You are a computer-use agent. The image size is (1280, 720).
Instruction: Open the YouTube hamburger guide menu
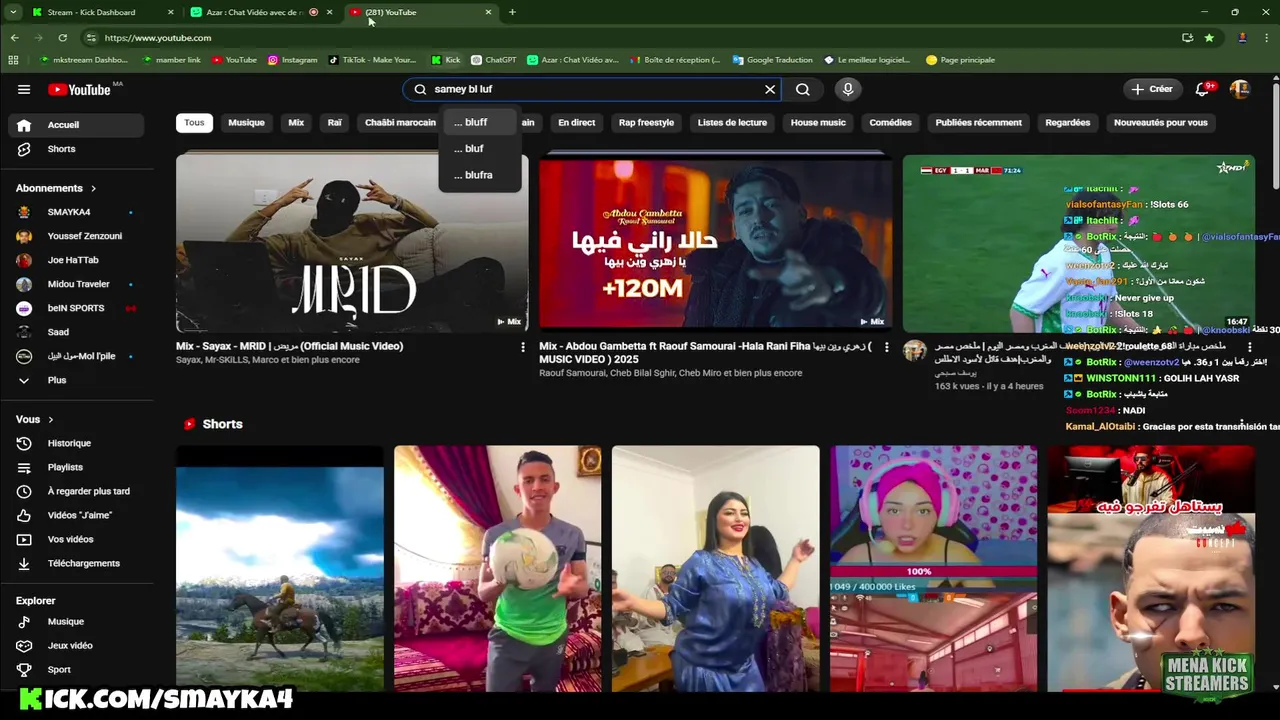tap(24, 89)
